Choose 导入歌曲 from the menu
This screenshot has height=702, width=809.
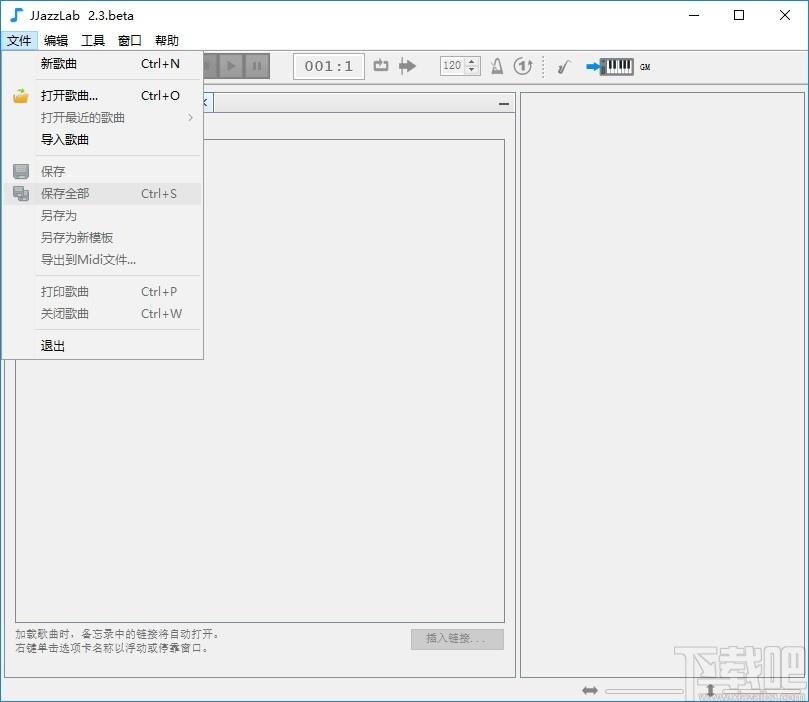tap(102, 140)
